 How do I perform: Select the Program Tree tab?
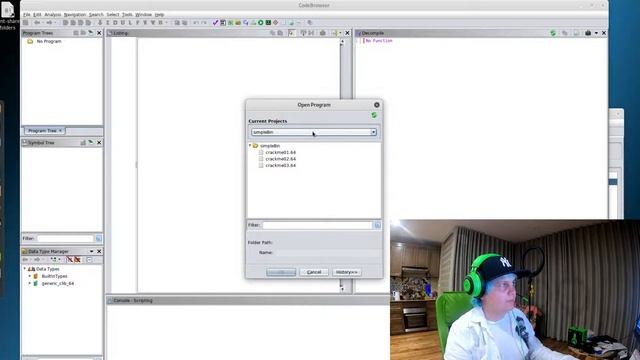[42, 131]
